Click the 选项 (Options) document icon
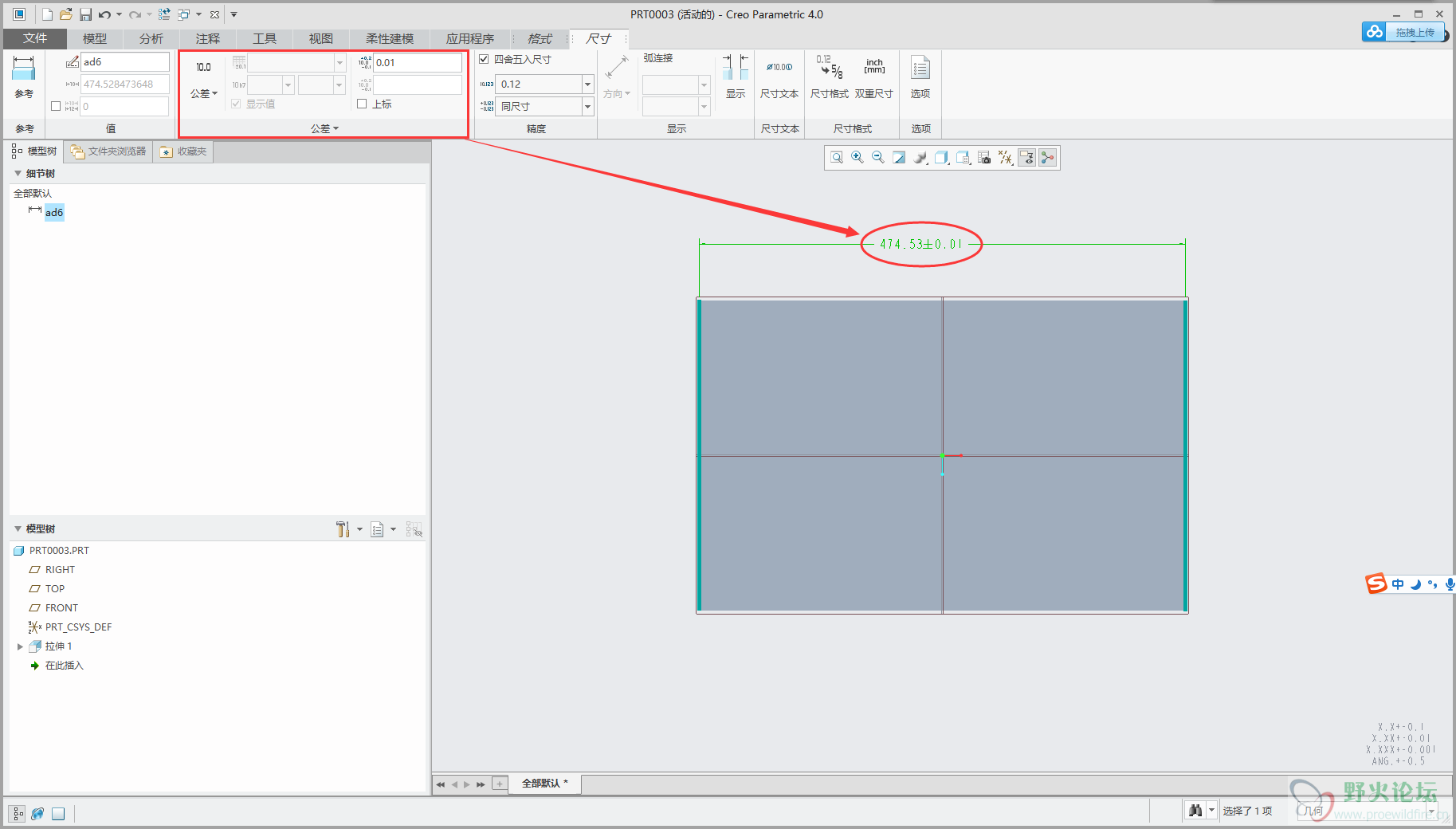The image size is (1456, 829). (x=920, y=68)
